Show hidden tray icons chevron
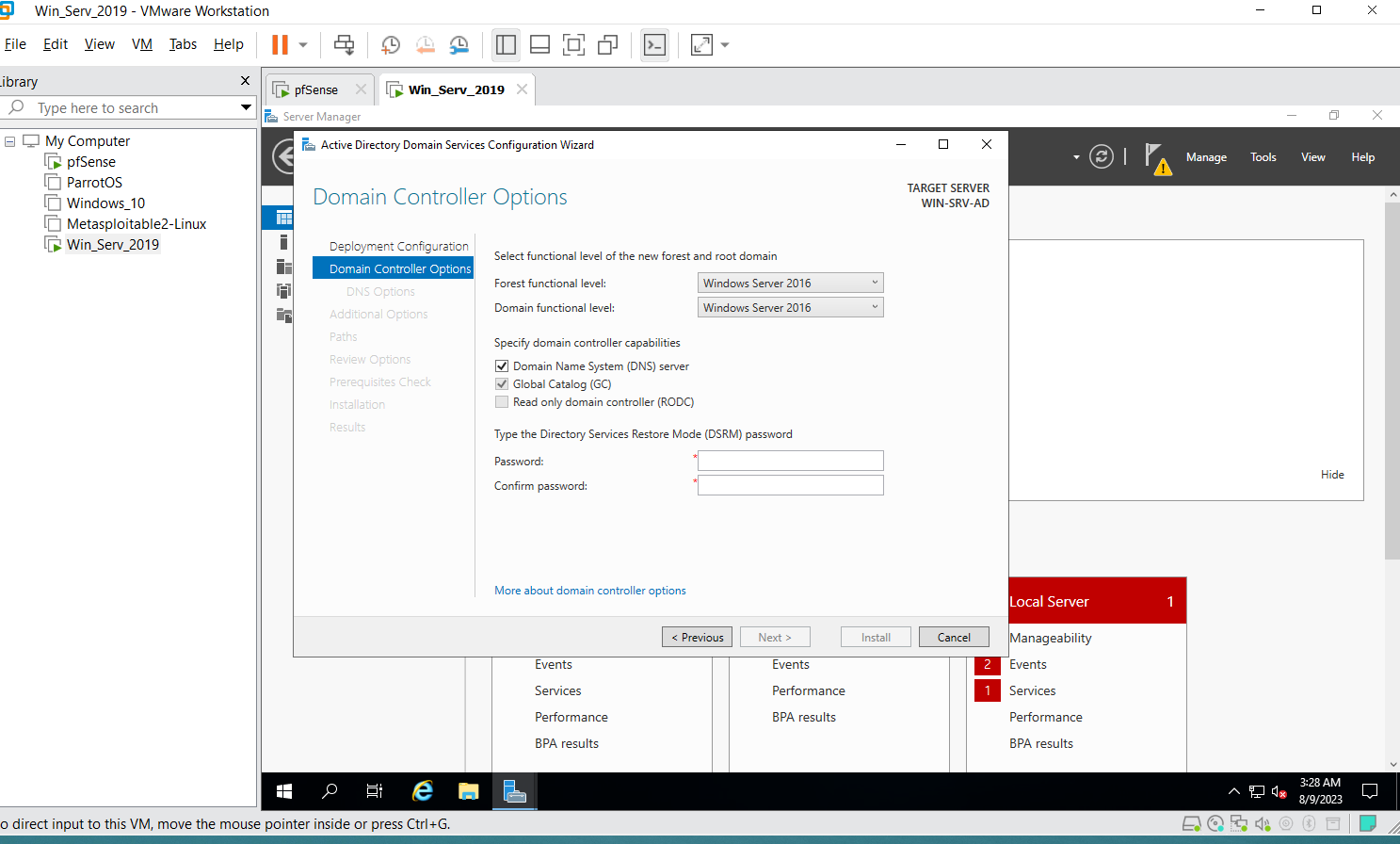The height and width of the screenshot is (844, 1400). [x=1234, y=791]
